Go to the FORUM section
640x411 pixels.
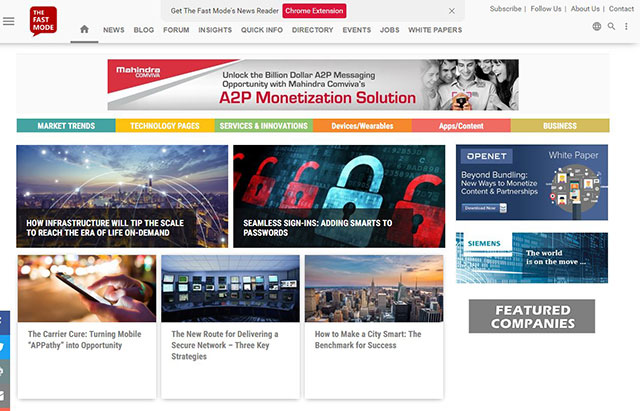pyautogui.click(x=176, y=30)
